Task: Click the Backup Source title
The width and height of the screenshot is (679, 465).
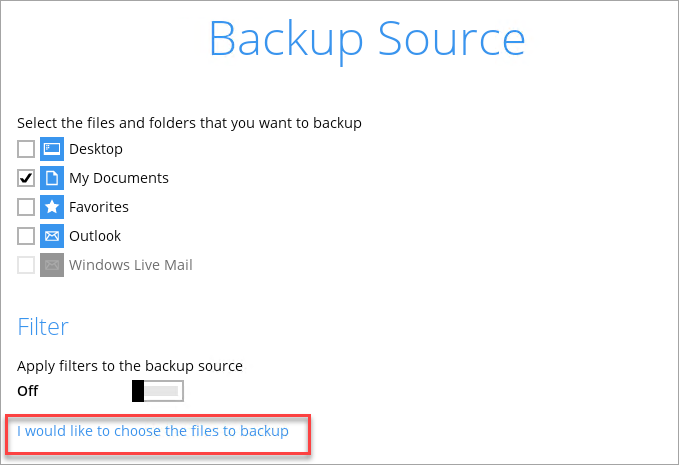Action: click(366, 39)
